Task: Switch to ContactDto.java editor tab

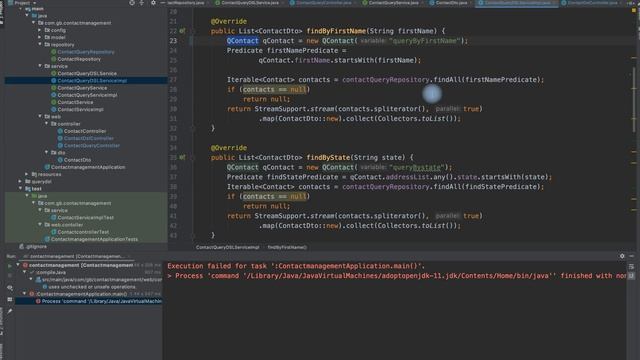Action: click(451, 3)
